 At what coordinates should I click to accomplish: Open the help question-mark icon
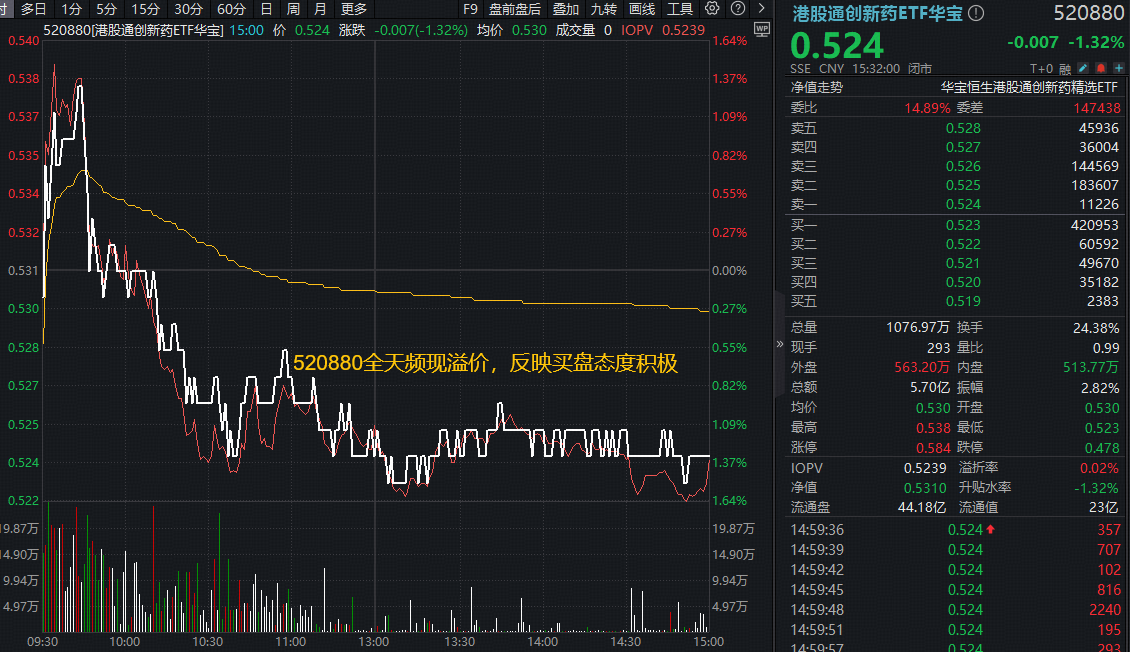point(736,10)
